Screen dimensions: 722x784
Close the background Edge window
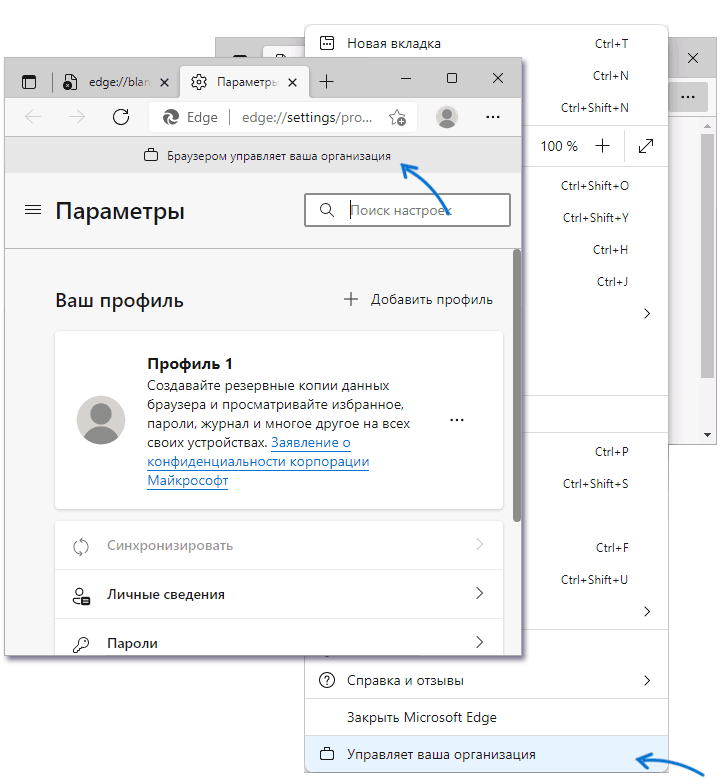pyautogui.click(x=692, y=58)
